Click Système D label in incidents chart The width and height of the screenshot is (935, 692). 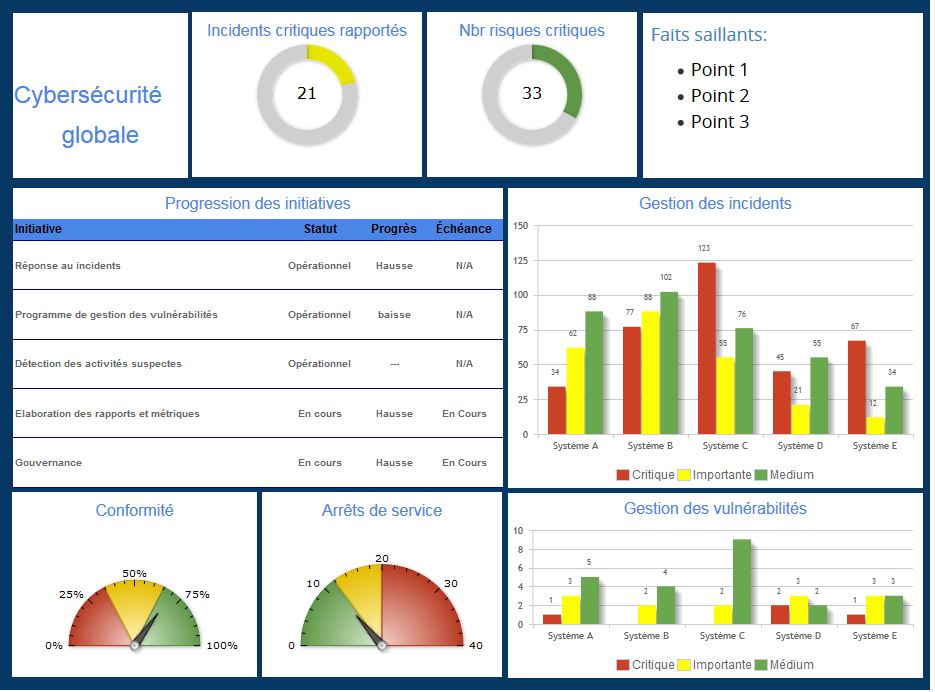pos(800,446)
